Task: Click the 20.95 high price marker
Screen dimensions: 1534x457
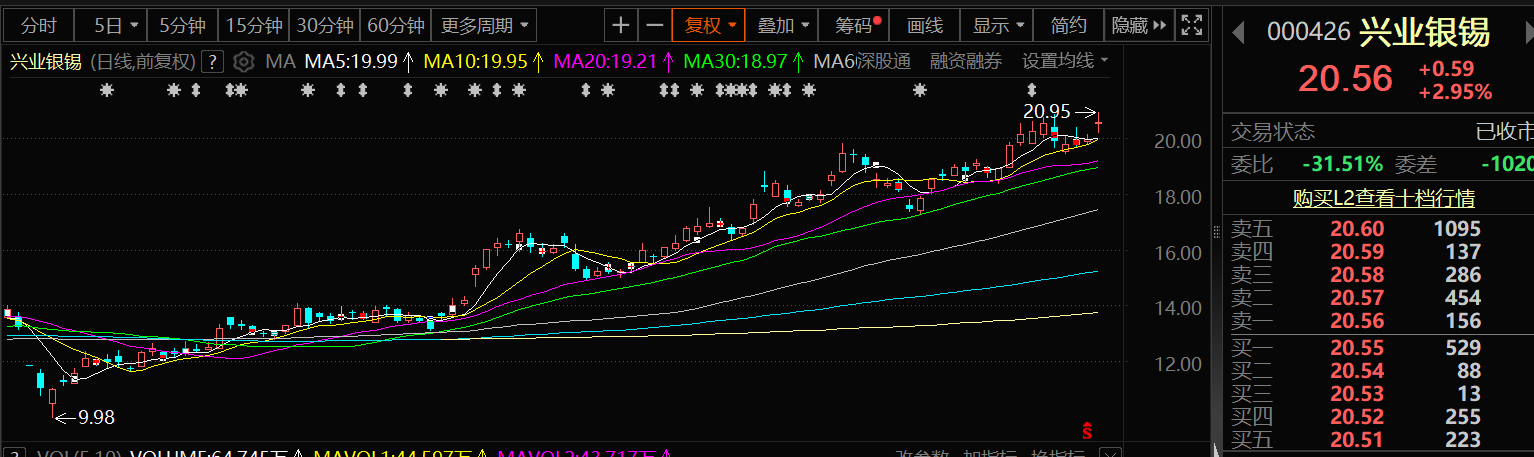Action: 1047,111
